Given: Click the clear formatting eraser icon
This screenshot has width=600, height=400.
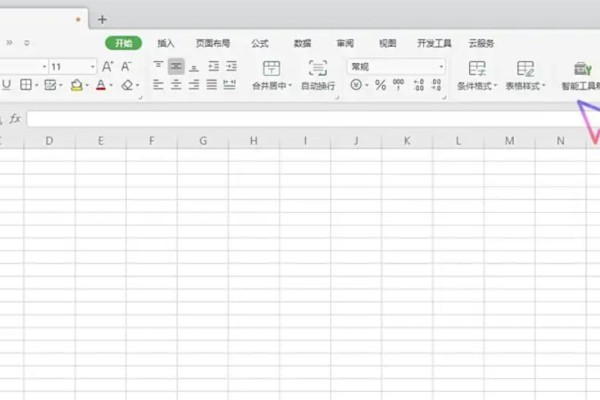Looking at the screenshot, I should click(127, 85).
